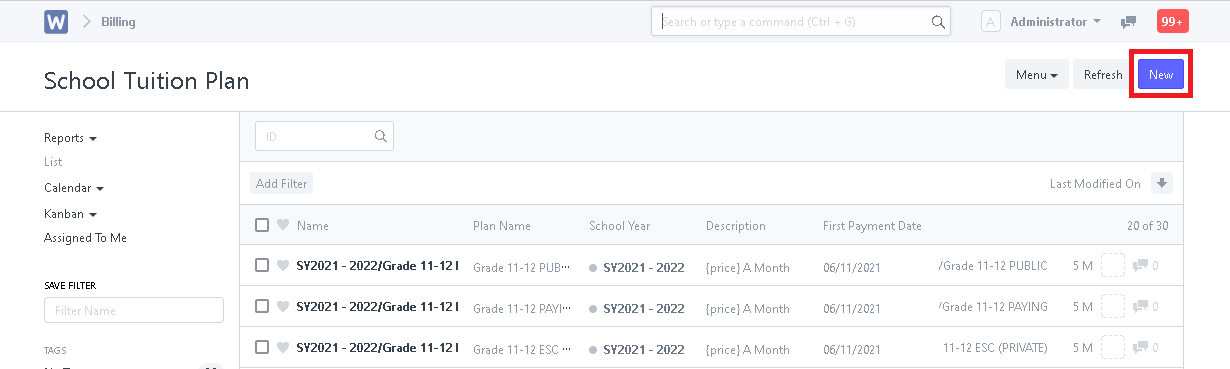
Task: Open the Last Modified On sort dropdown
Action: (1095, 184)
